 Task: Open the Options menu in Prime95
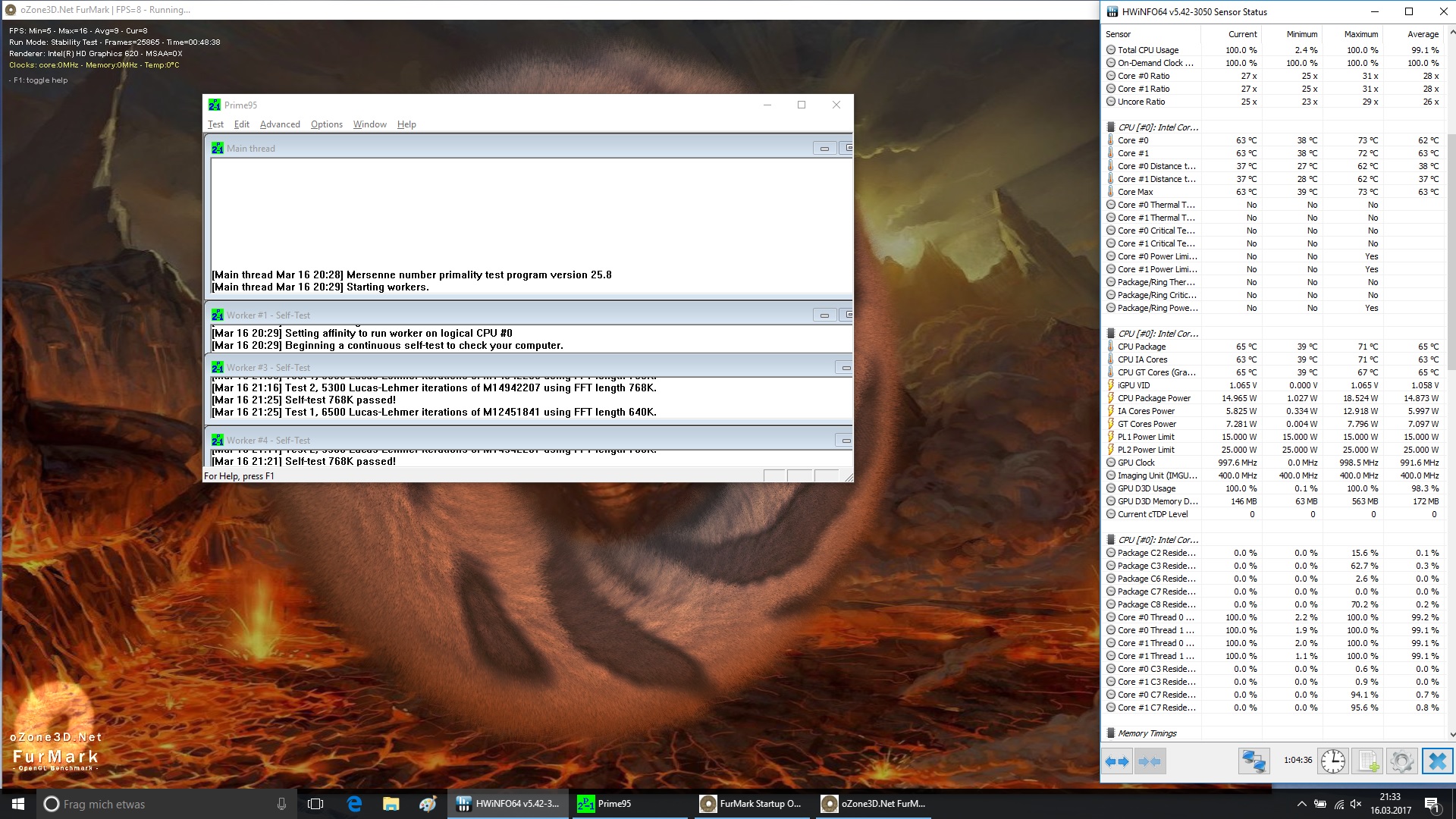pyautogui.click(x=326, y=124)
